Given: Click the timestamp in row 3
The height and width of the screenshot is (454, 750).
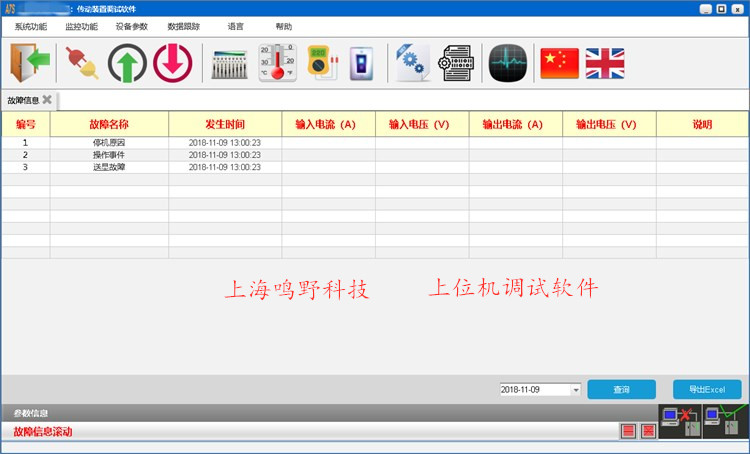Looking at the screenshot, I should coord(225,167).
